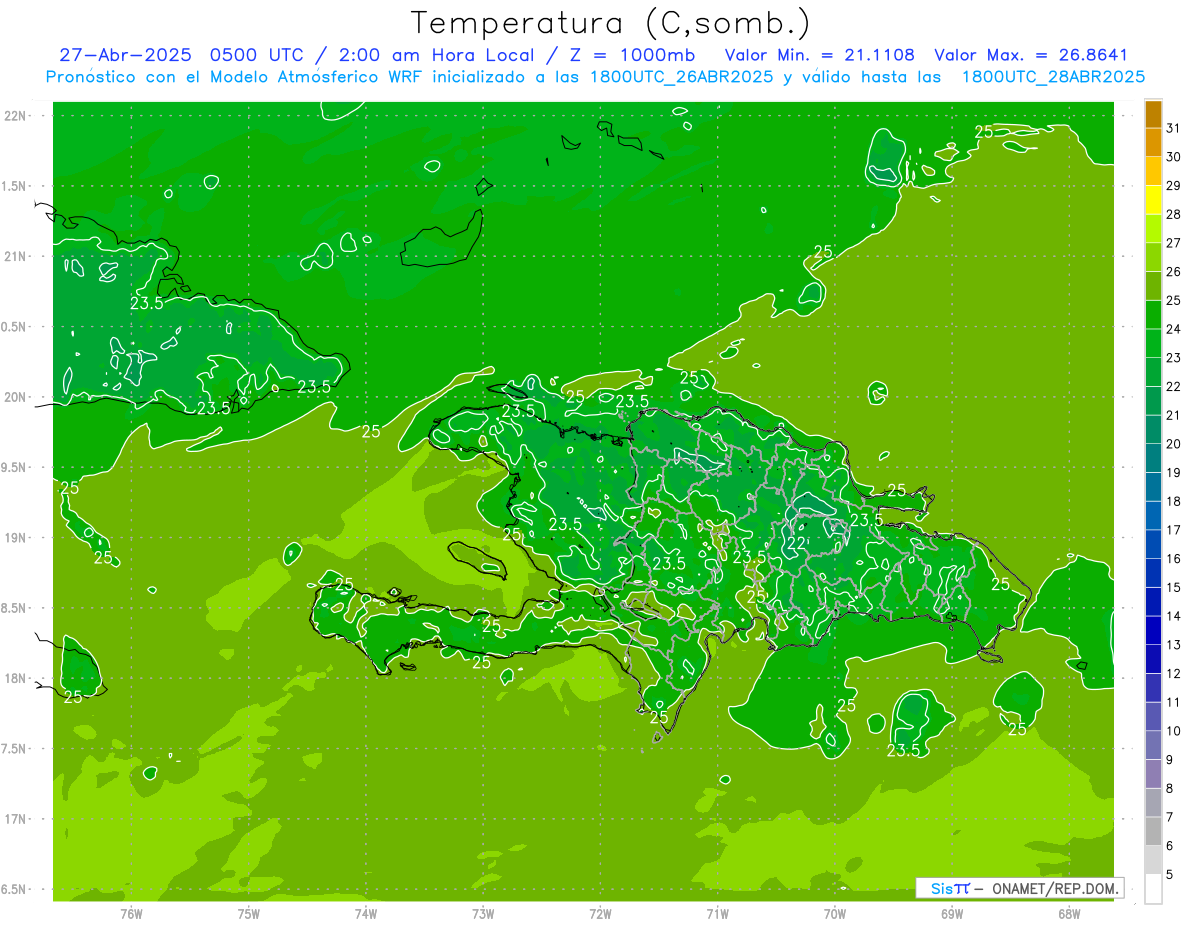Click the 17N latitude label

pos(16,819)
